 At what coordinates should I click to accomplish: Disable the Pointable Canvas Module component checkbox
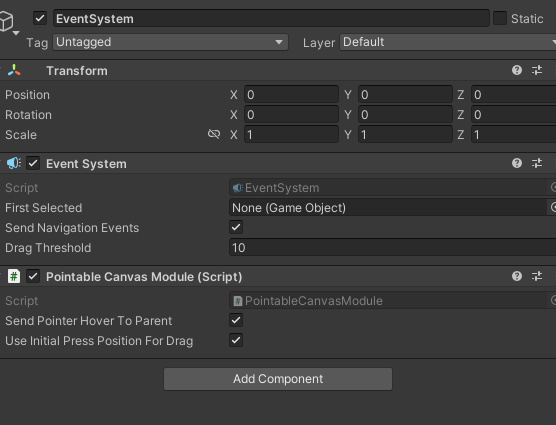(33, 276)
